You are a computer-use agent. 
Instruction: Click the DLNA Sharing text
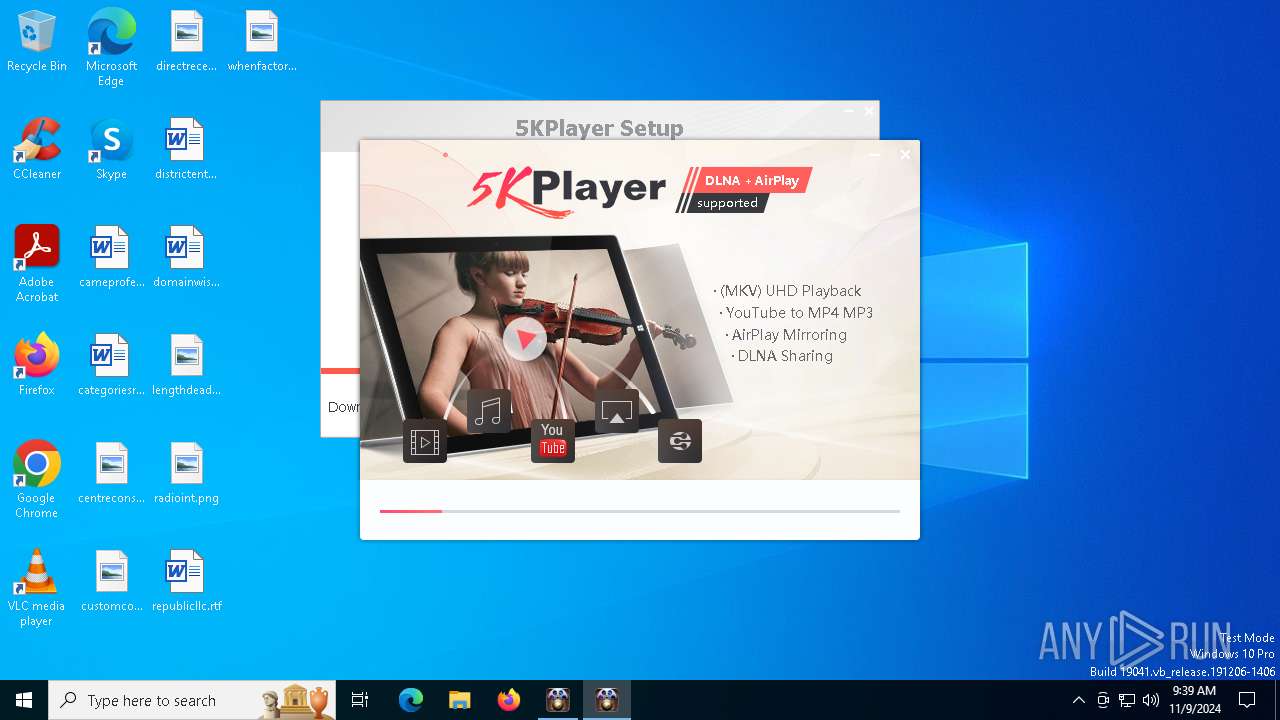click(x=785, y=356)
